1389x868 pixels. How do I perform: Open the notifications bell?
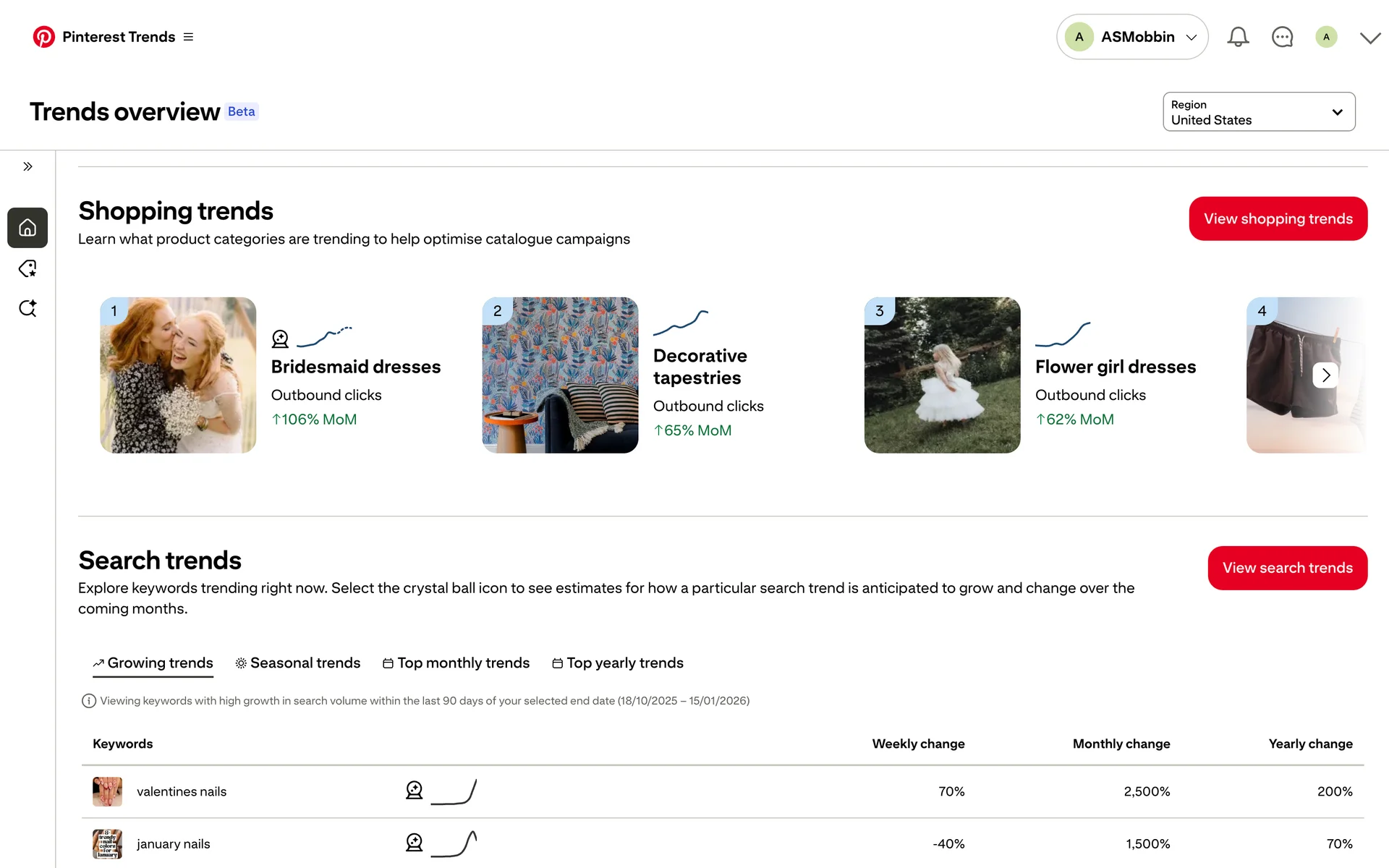pos(1238,37)
